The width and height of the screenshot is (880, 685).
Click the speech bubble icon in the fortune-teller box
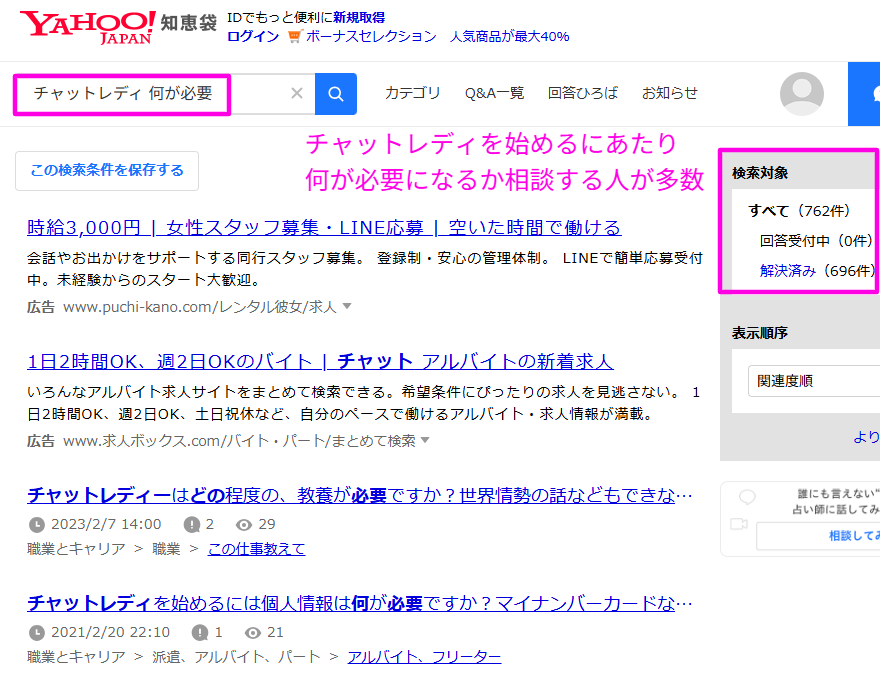pos(747,496)
